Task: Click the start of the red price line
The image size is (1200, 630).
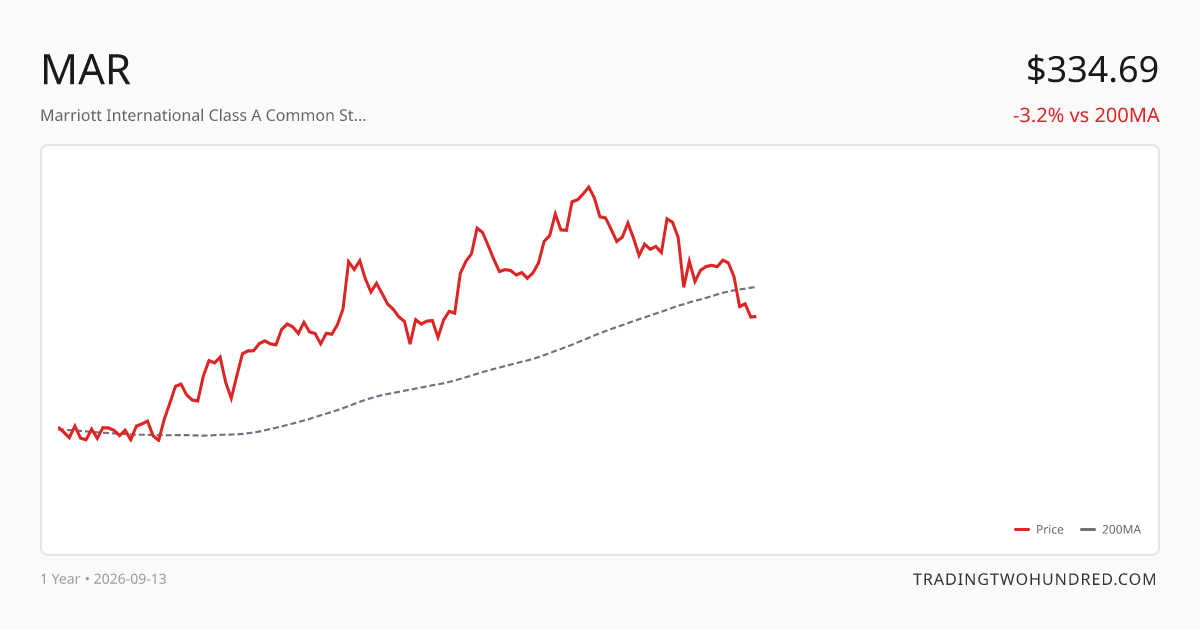Action: pyautogui.click(x=59, y=427)
